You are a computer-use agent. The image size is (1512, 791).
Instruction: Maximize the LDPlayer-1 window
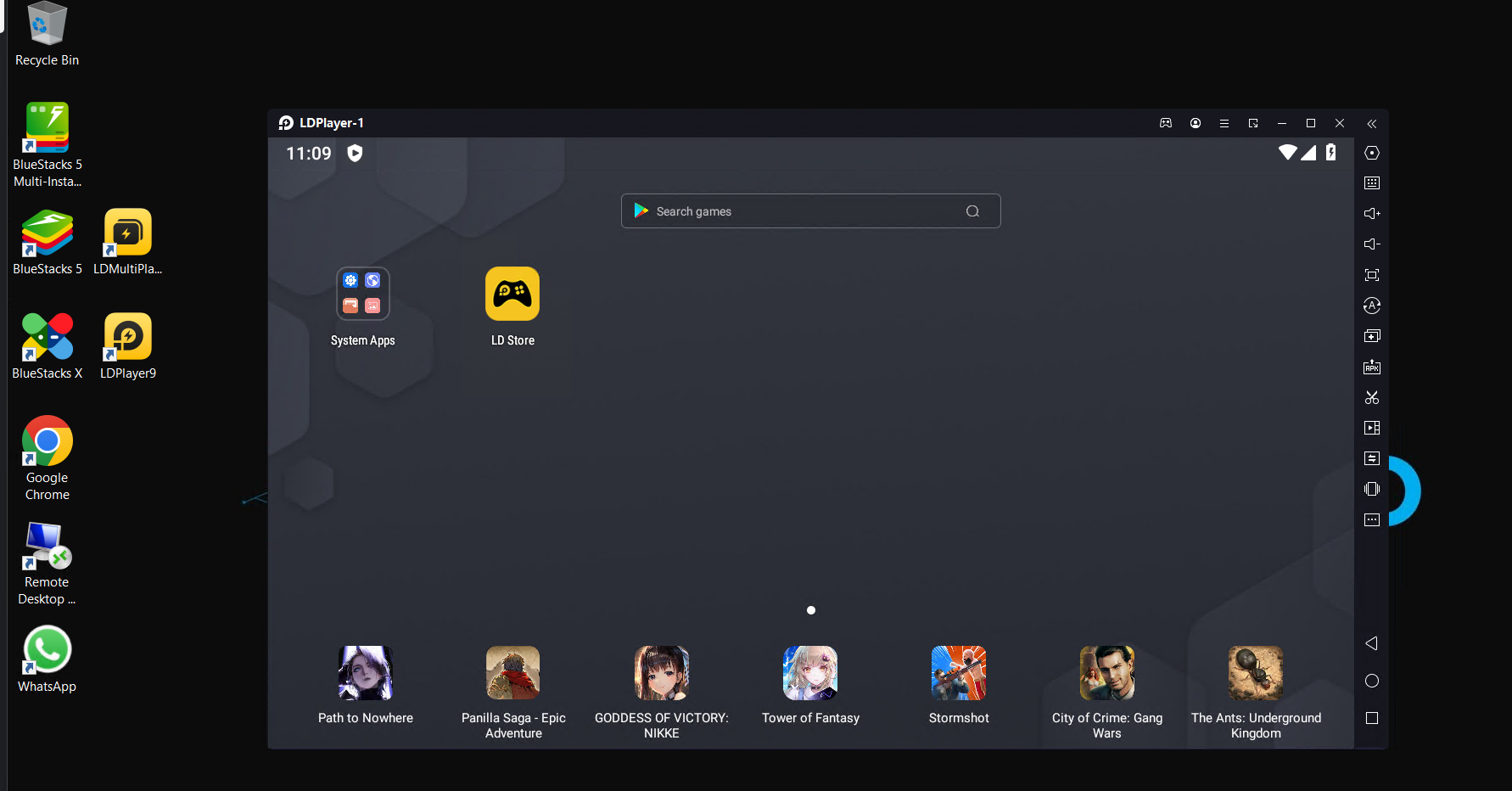(x=1311, y=123)
